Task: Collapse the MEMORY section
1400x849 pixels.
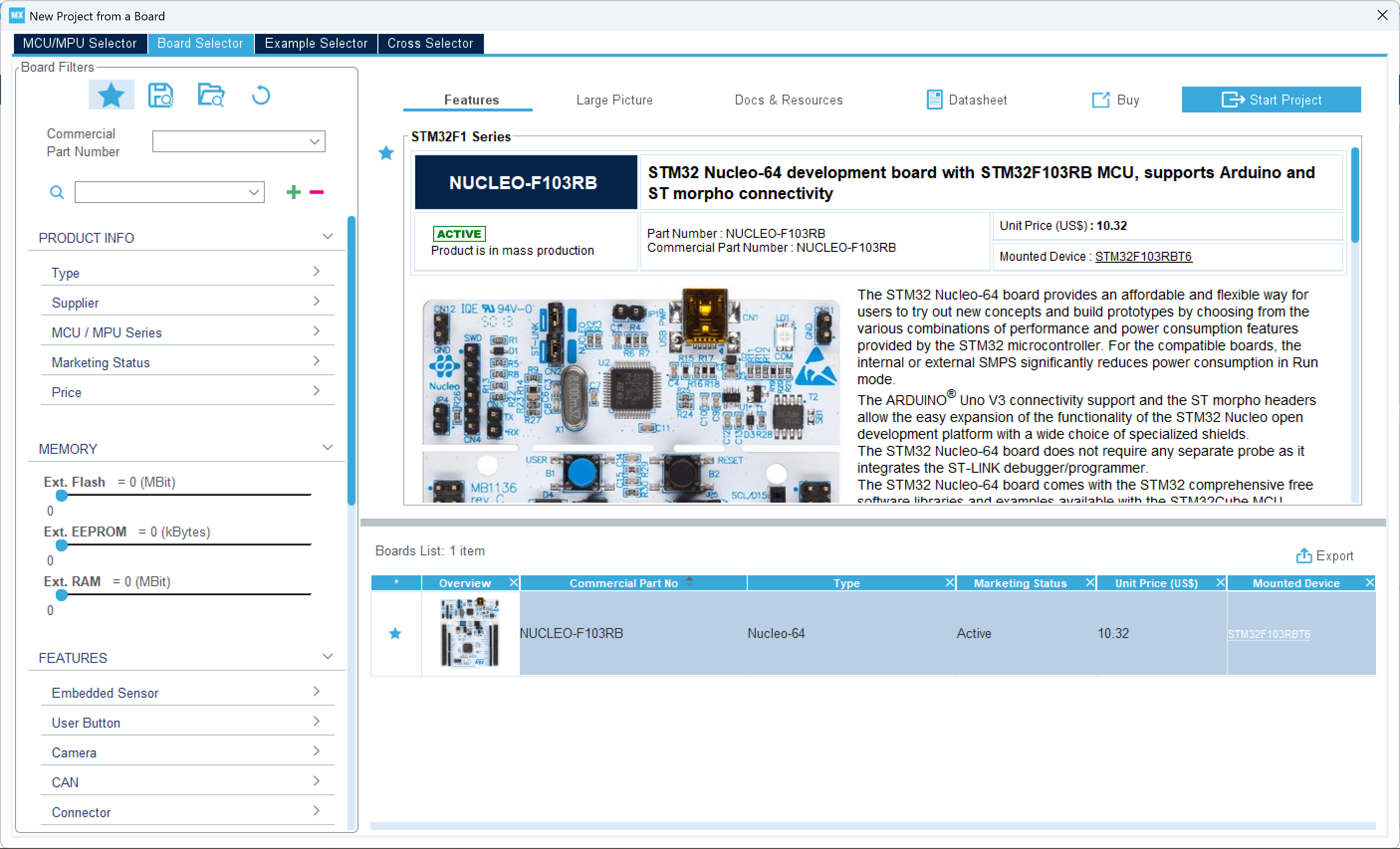Action: click(327, 448)
